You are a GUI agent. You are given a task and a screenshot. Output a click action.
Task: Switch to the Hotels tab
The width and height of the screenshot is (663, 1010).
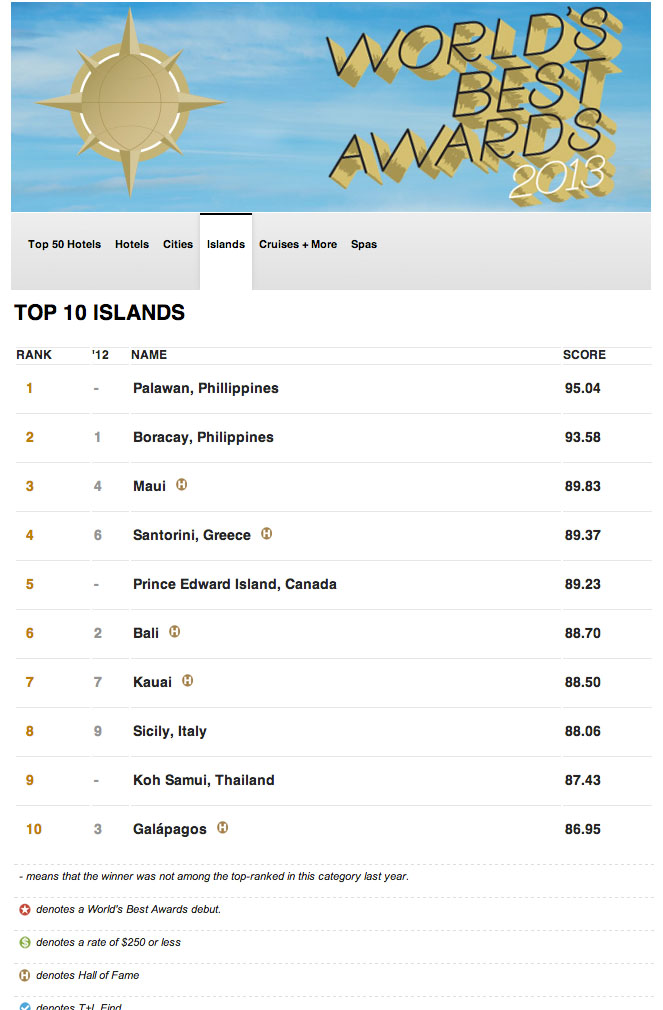[132, 244]
